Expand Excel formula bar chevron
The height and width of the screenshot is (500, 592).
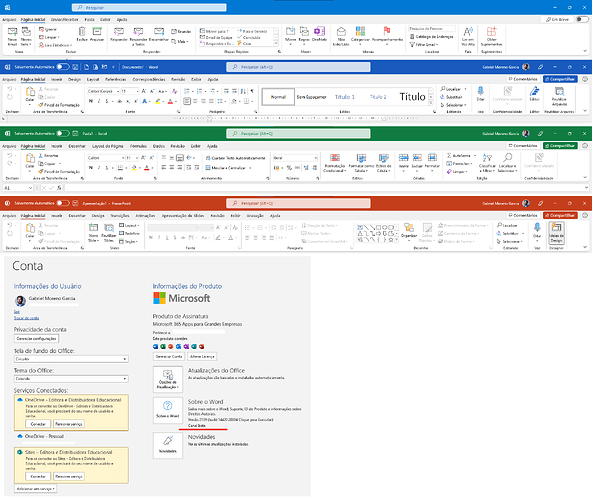click(586, 187)
